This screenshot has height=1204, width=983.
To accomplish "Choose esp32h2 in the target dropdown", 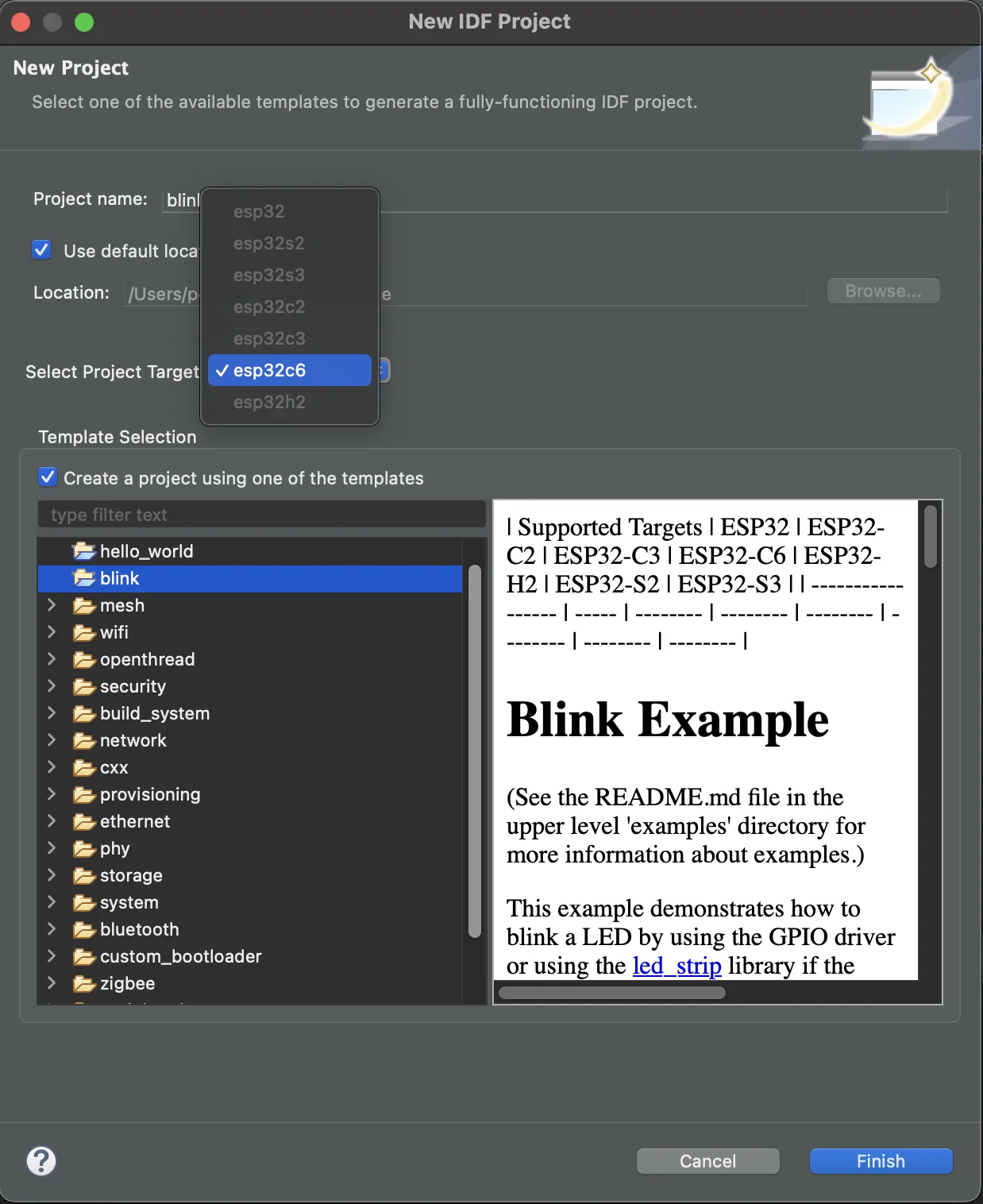I will pos(269,402).
